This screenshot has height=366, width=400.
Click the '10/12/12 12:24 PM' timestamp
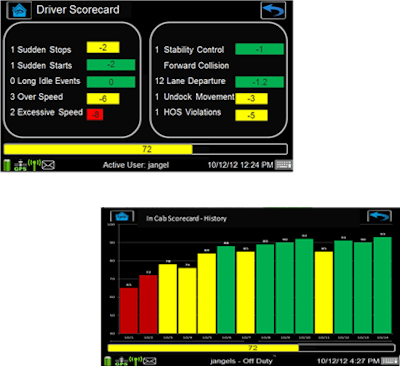click(240, 165)
